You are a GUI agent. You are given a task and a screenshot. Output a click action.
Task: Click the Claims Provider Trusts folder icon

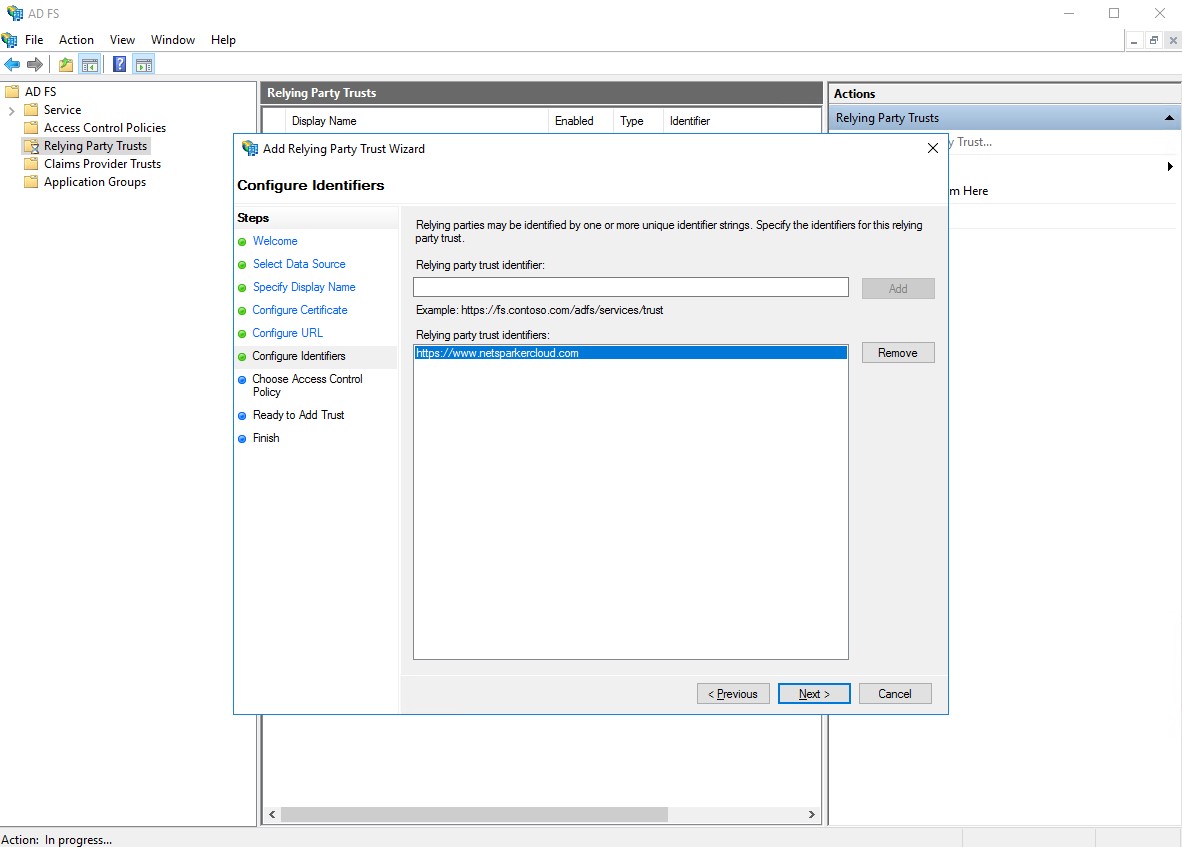pos(31,163)
